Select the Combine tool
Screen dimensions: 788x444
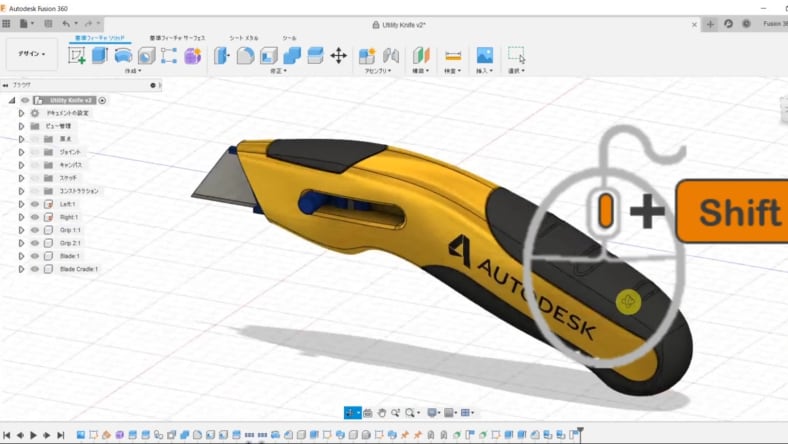pos(292,55)
